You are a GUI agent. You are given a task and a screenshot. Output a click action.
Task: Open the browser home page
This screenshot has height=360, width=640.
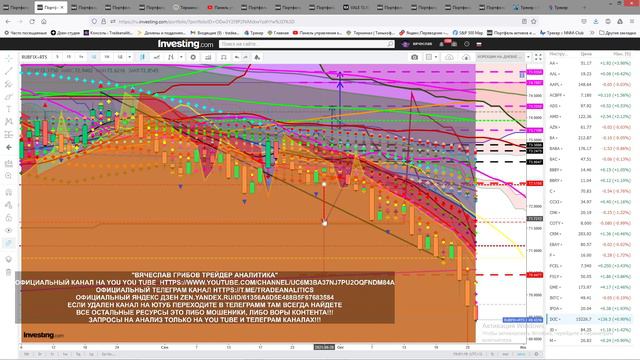44,22
